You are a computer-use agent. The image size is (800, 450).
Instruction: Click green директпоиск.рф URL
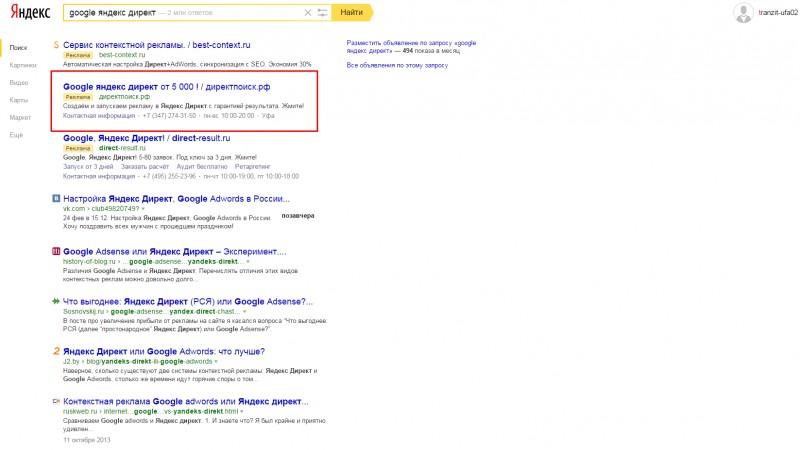124,96
